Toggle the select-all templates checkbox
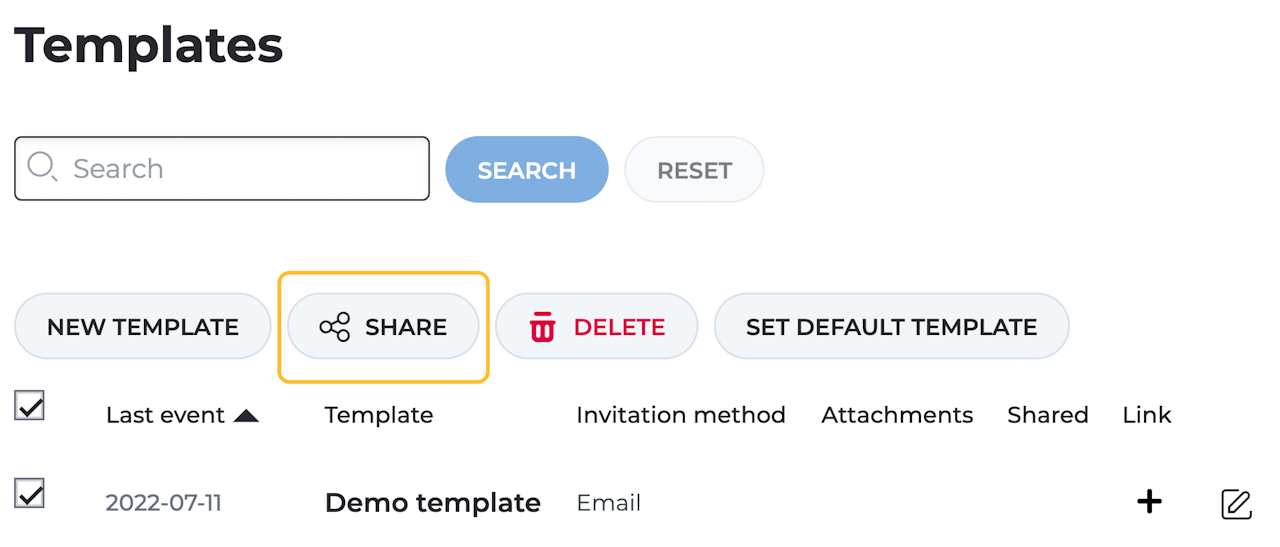This screenshot has width=1280, height=547. (x=30, y=405)
